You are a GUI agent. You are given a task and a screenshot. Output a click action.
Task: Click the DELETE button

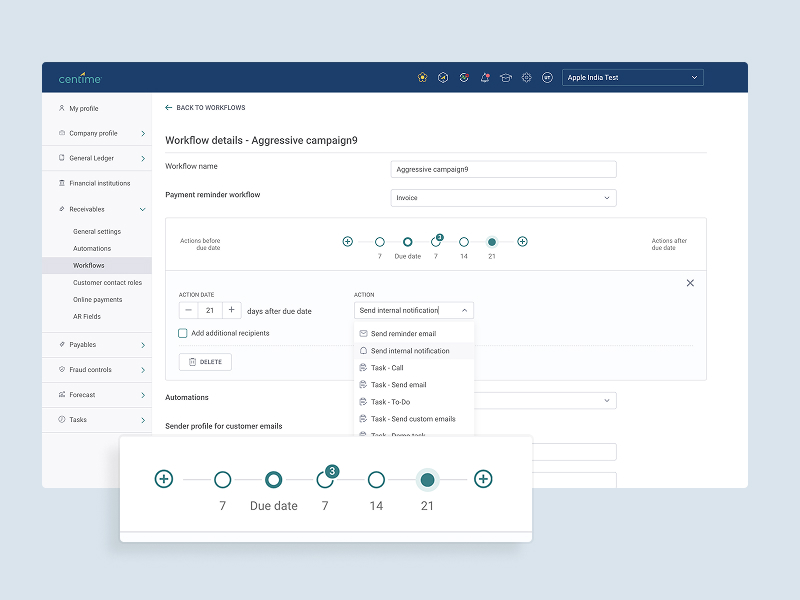pos(205,362)
